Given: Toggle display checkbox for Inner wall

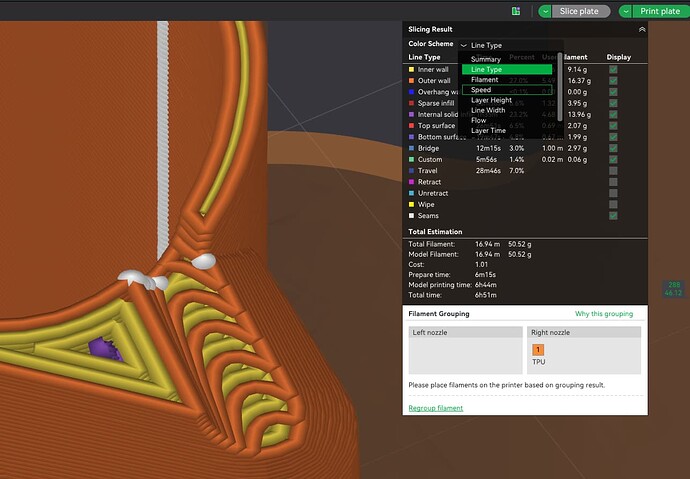Looking at the screenshot, I should [613, 69].
